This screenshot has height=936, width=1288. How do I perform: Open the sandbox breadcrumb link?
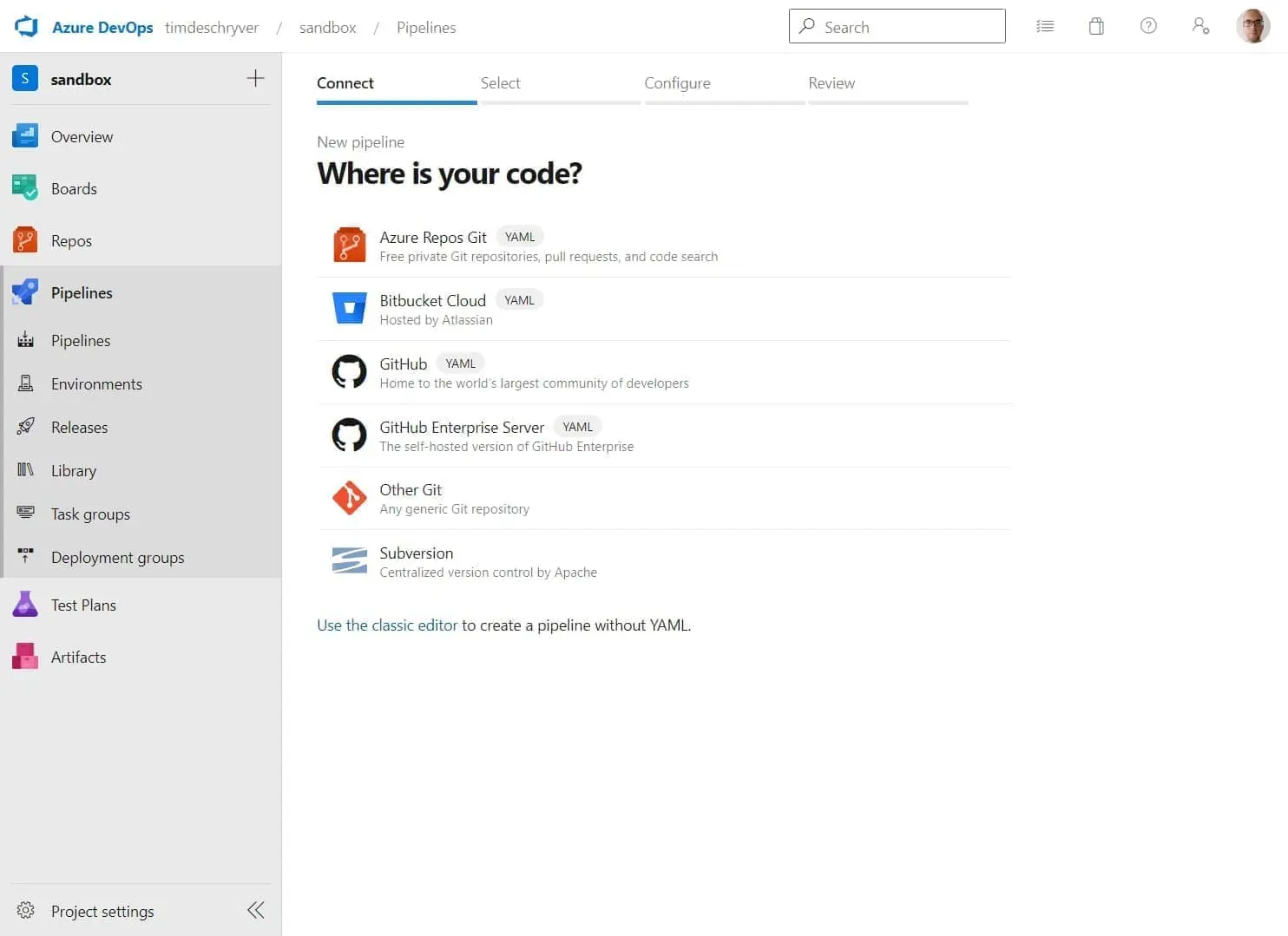point(328,27)
